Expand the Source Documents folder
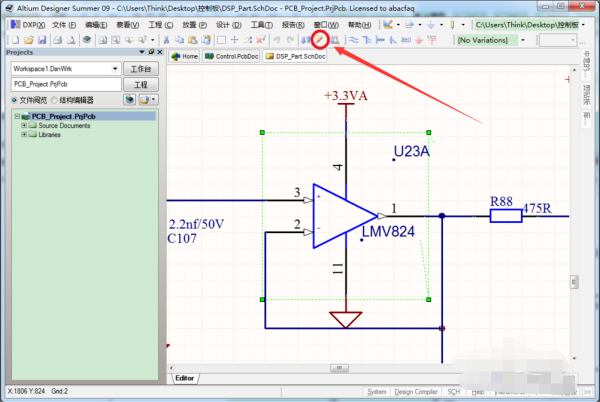 click(24, 125)
